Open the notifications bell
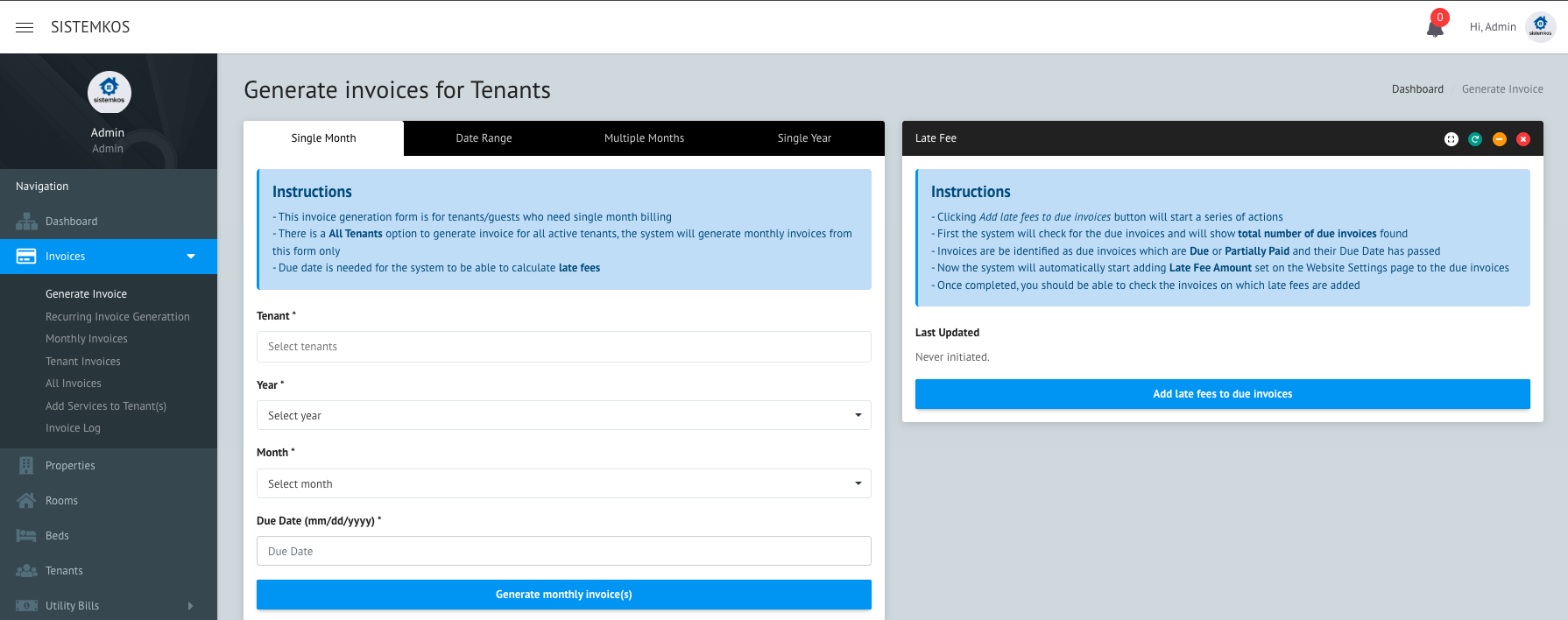This screenshot has width=1568, height=620. (1435, 28)
